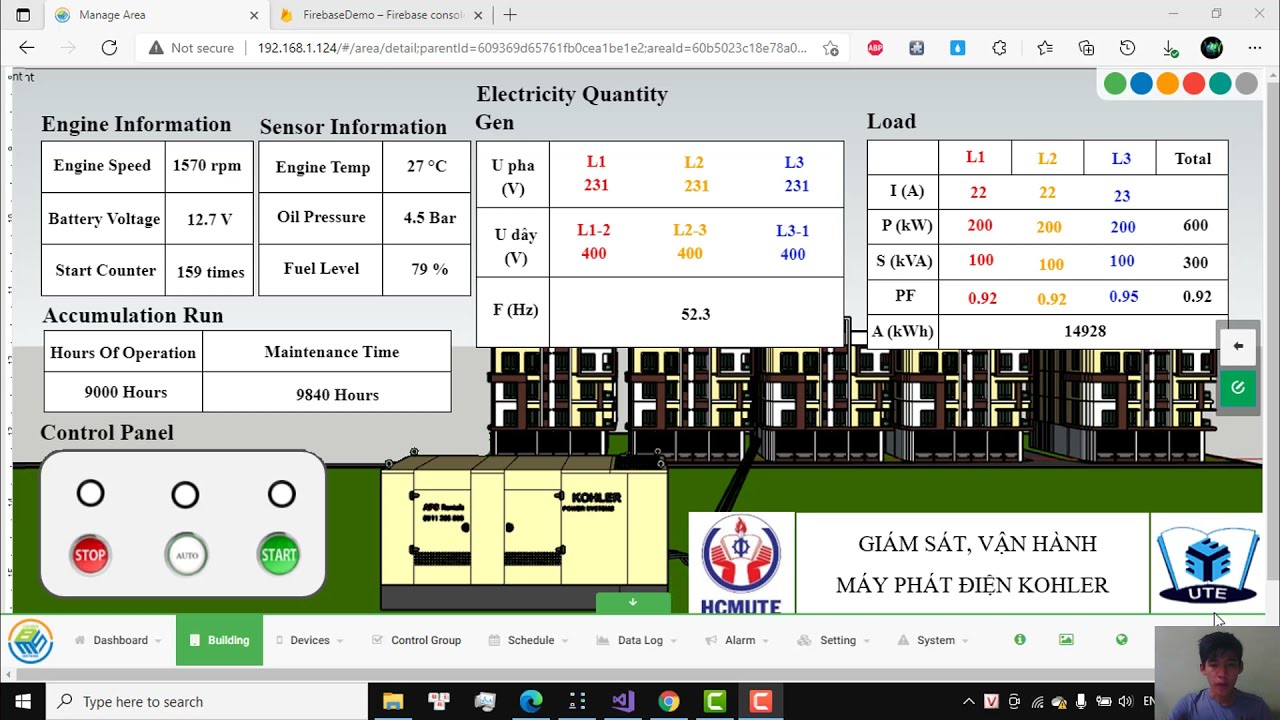This screenshot has height=720, width=1280.
Task: Click the page vertical scrollbar
Action: (1272, 340)
